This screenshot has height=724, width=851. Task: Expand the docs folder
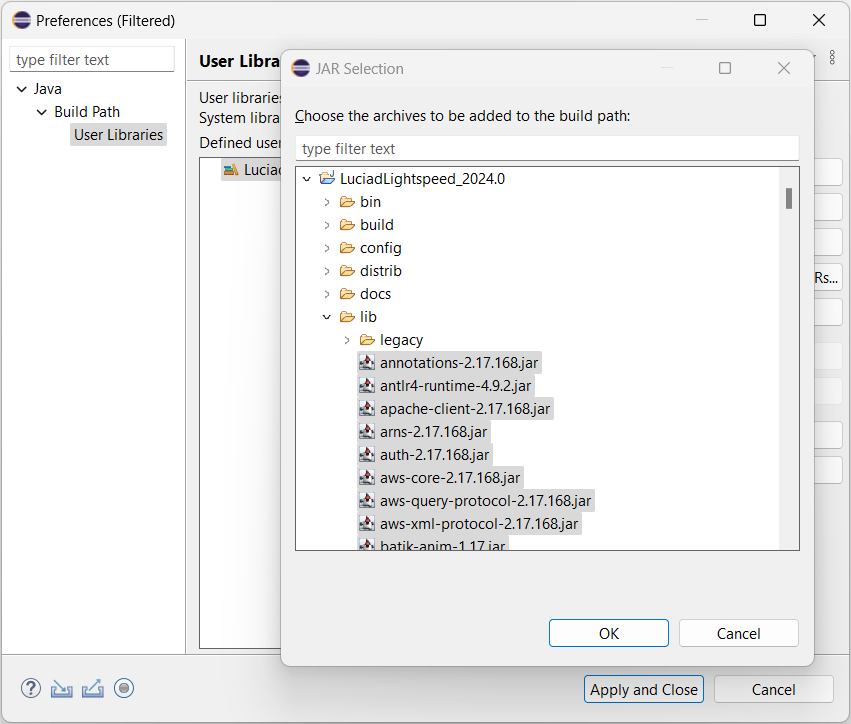click(327, 294)
